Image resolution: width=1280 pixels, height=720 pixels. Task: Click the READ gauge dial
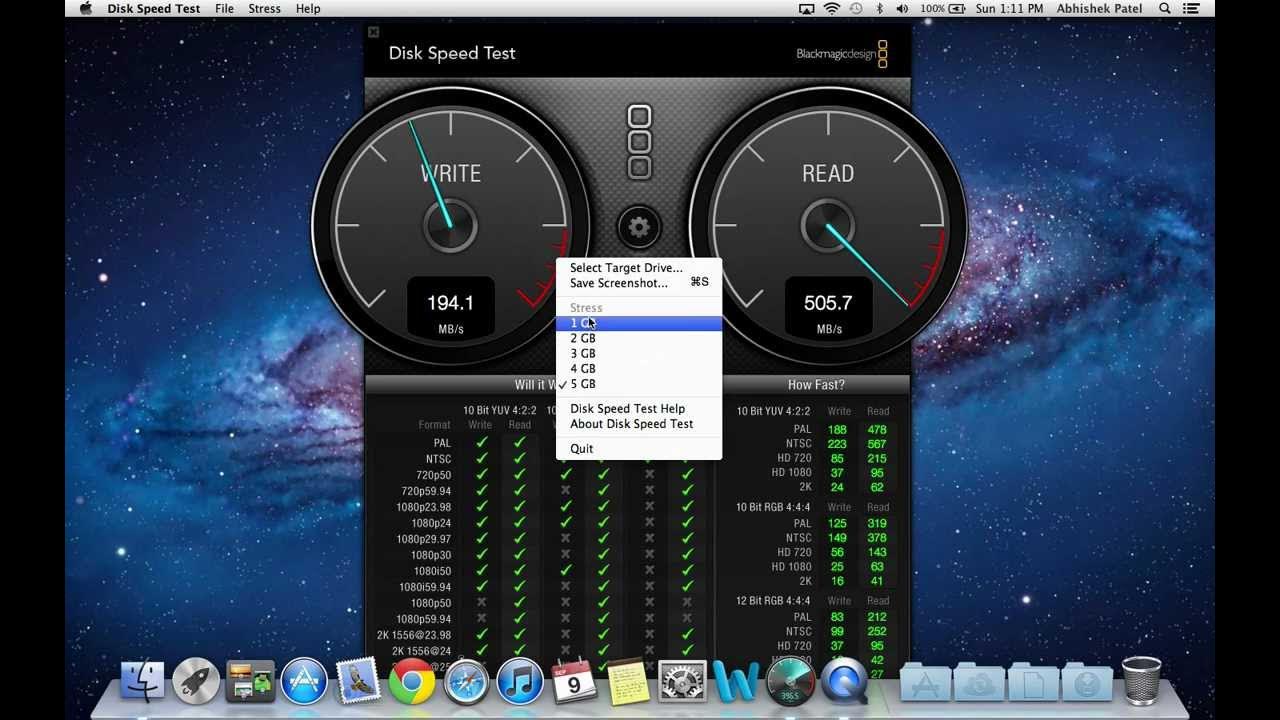828,225
